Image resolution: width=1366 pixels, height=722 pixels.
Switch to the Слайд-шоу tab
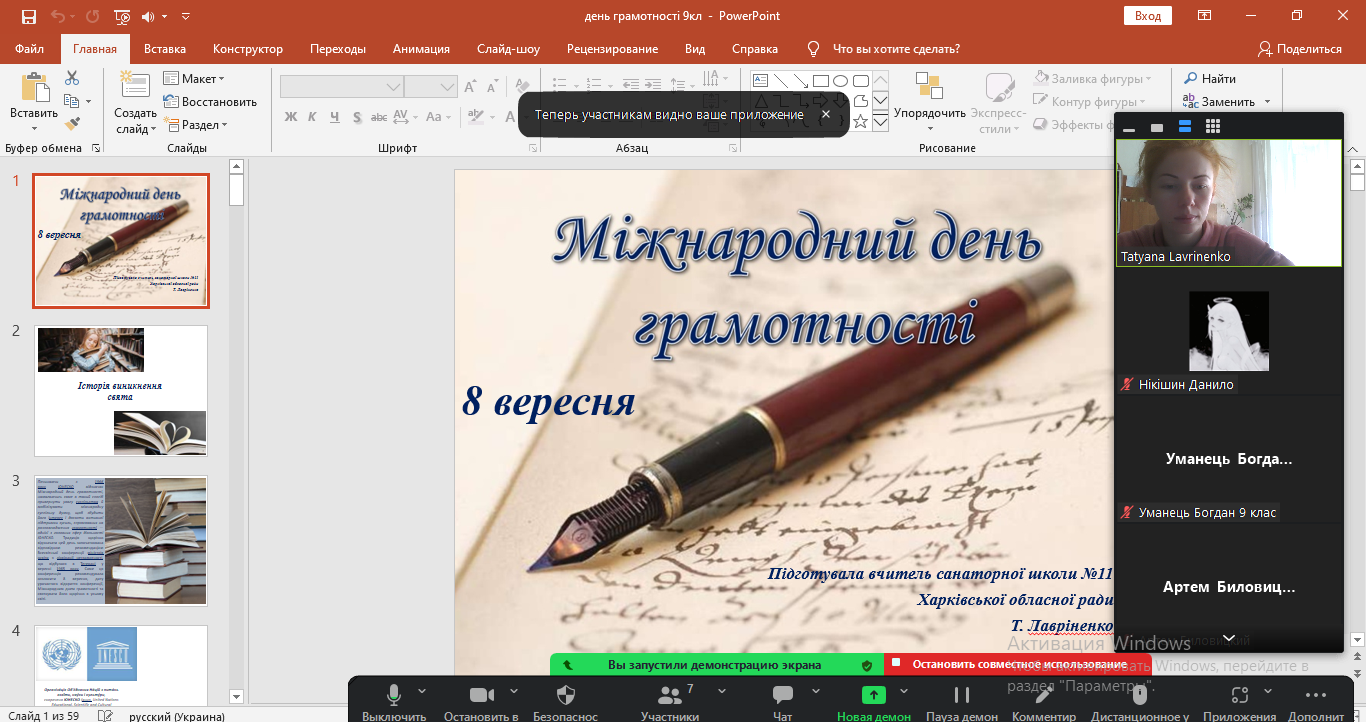pos(509,49)
